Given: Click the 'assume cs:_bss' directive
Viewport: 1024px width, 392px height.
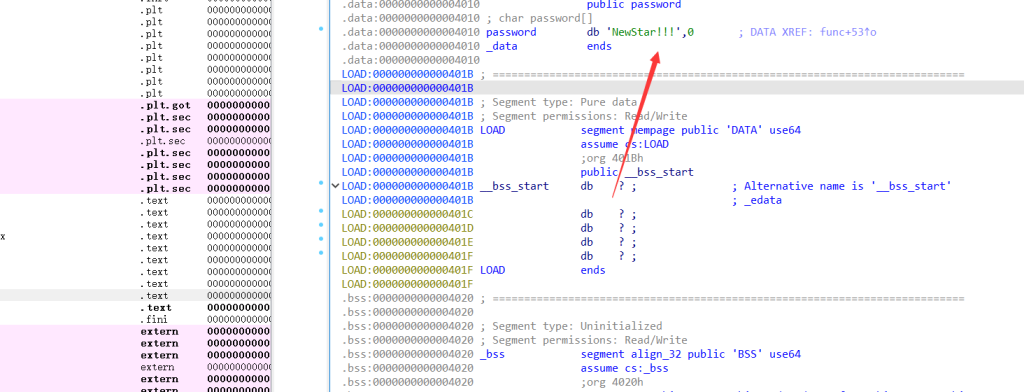Looking at the screenshot, I should pos(624,368).
